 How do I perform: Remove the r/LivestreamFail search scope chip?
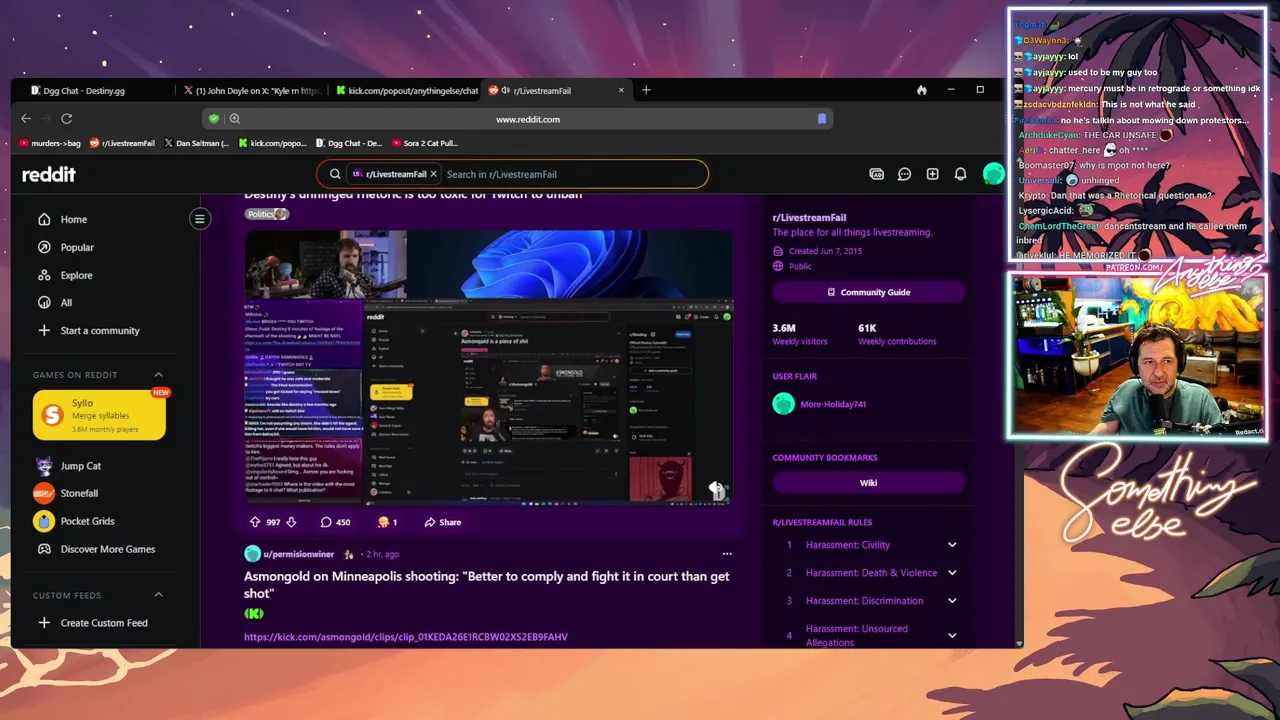pos(433,174)
